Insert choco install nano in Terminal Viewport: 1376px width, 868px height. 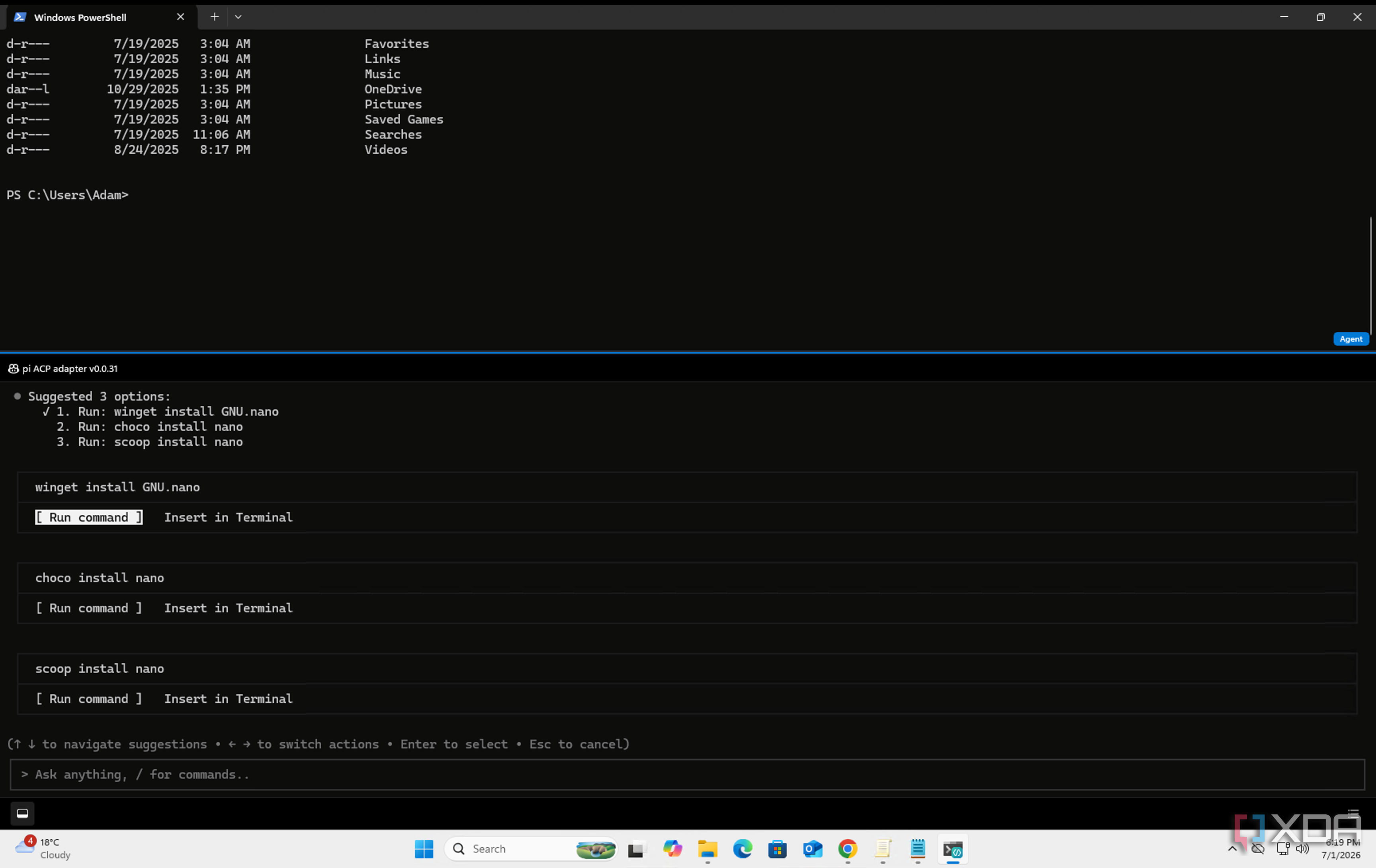(228, 608)
